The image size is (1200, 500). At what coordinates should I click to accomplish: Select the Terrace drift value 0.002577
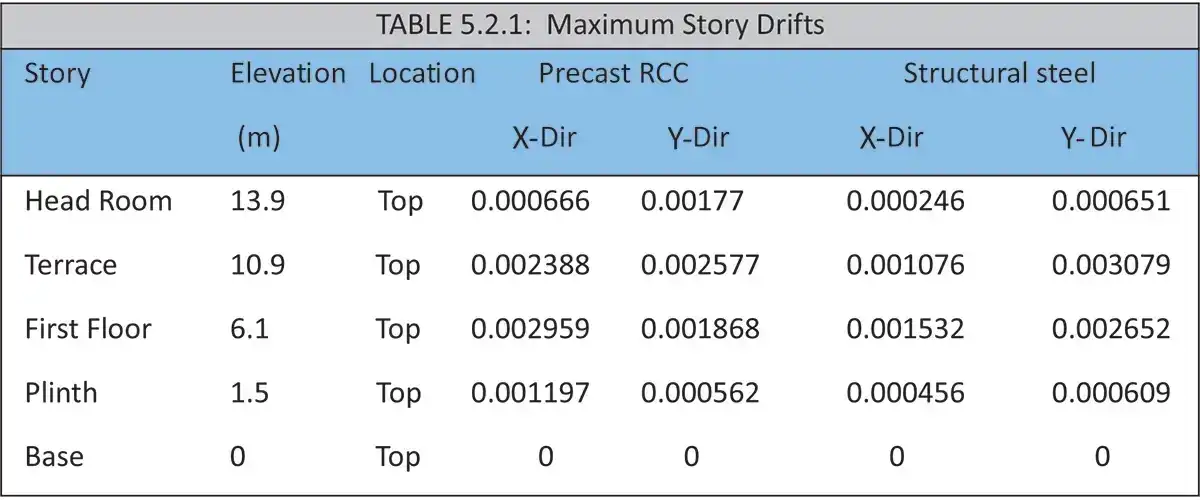coord(700,265)
